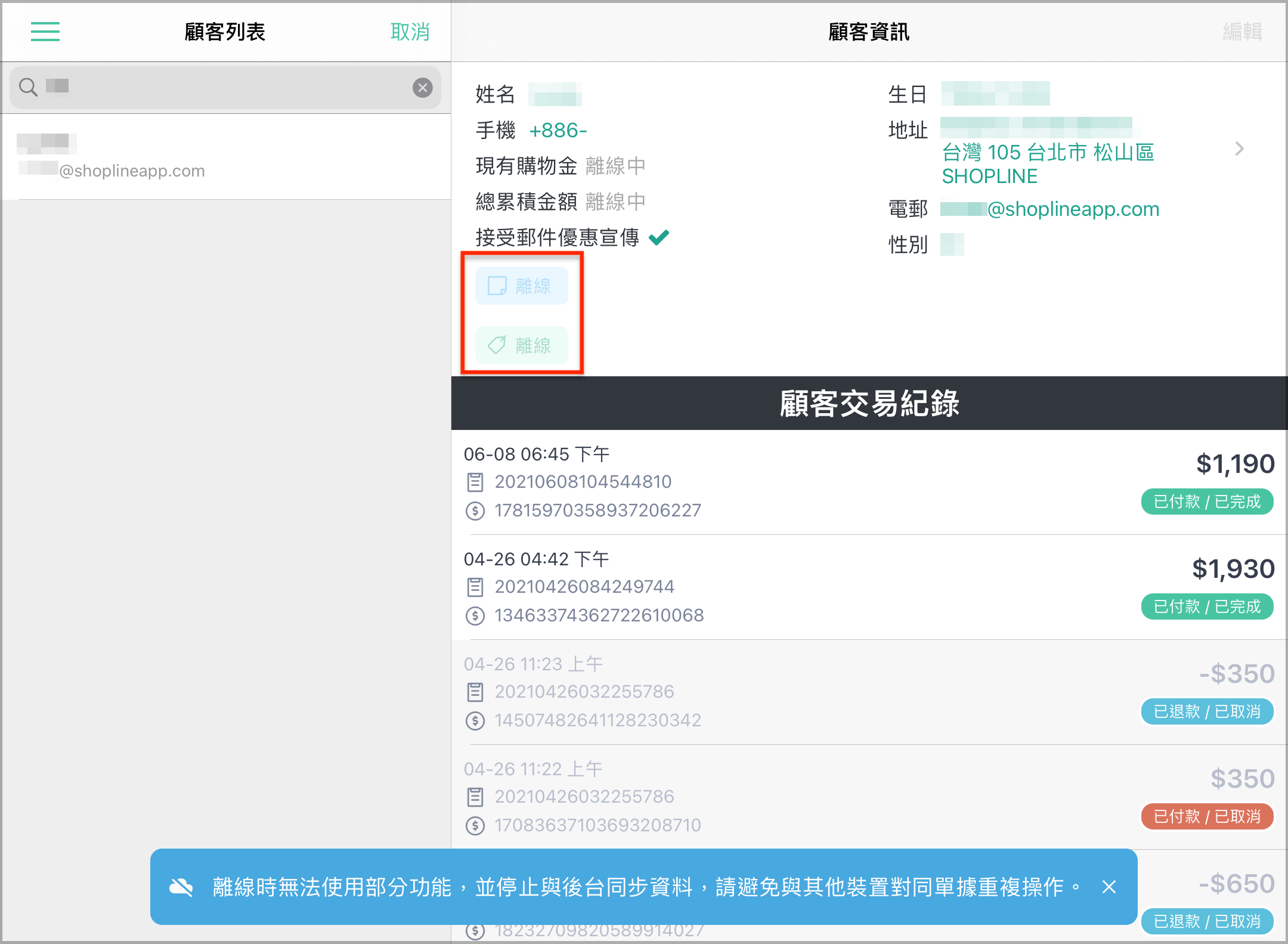Open transaction dated 06-08 06:45 下午
1288x944 pixels.
click(x=869, y=482)
